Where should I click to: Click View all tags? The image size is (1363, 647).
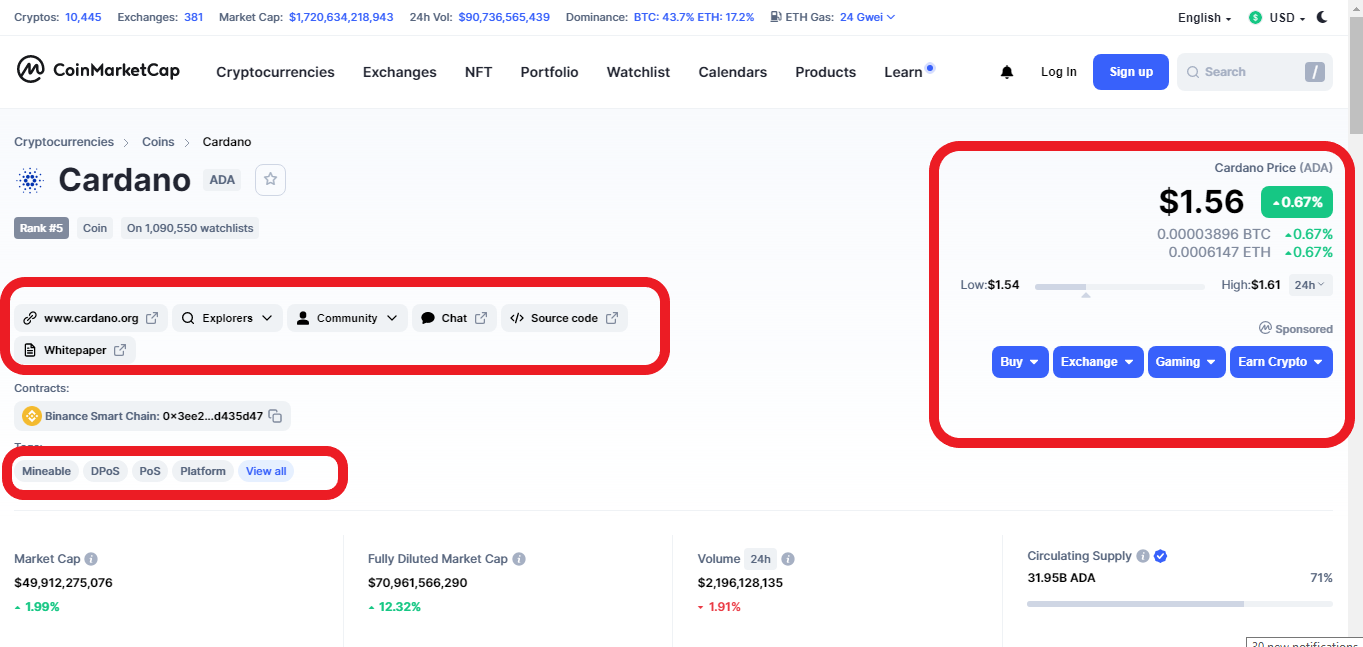pos(266,471)
